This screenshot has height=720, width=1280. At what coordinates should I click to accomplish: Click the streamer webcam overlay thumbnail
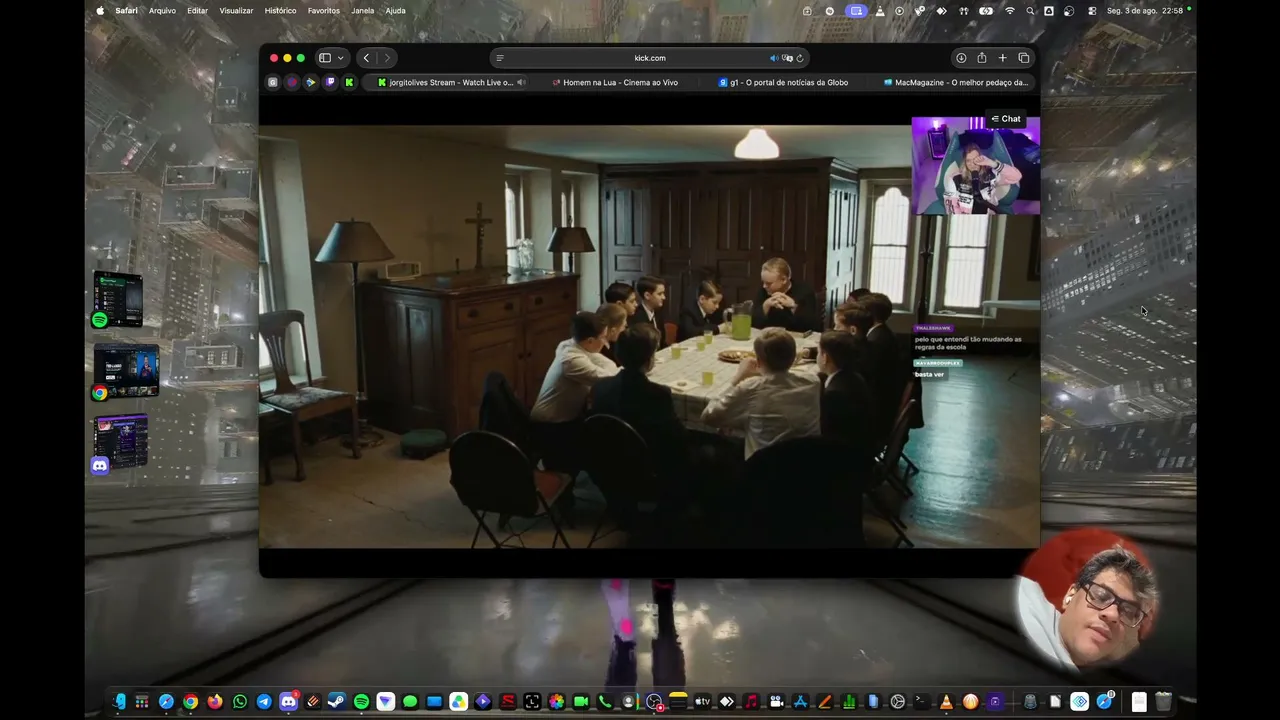[975, 166]
